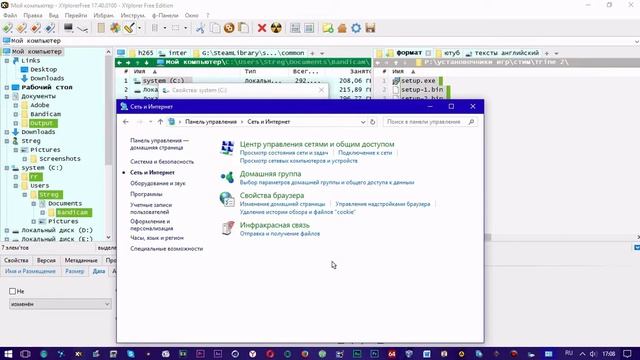Click the Back arrow in Control Panel
Viewport: 640px width, 360px height.
(x=126, y=122)
